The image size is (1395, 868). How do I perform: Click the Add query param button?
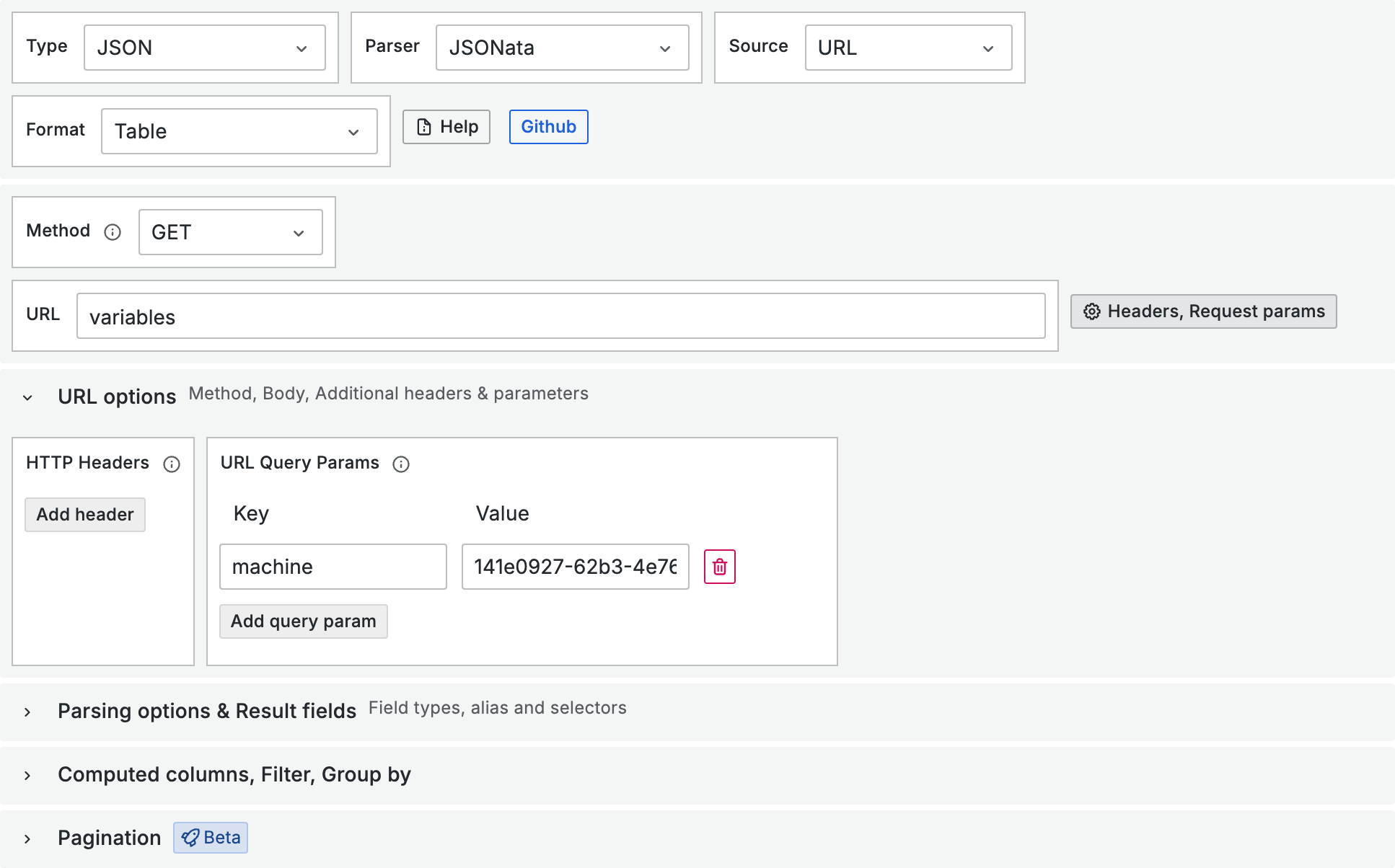[303, 621]
